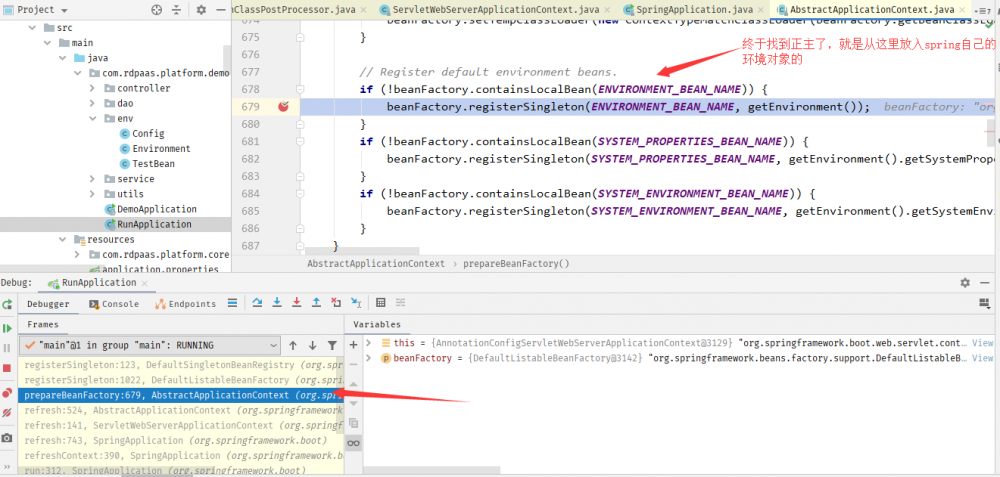Select the Debugger tab

[x=48, y=304]
